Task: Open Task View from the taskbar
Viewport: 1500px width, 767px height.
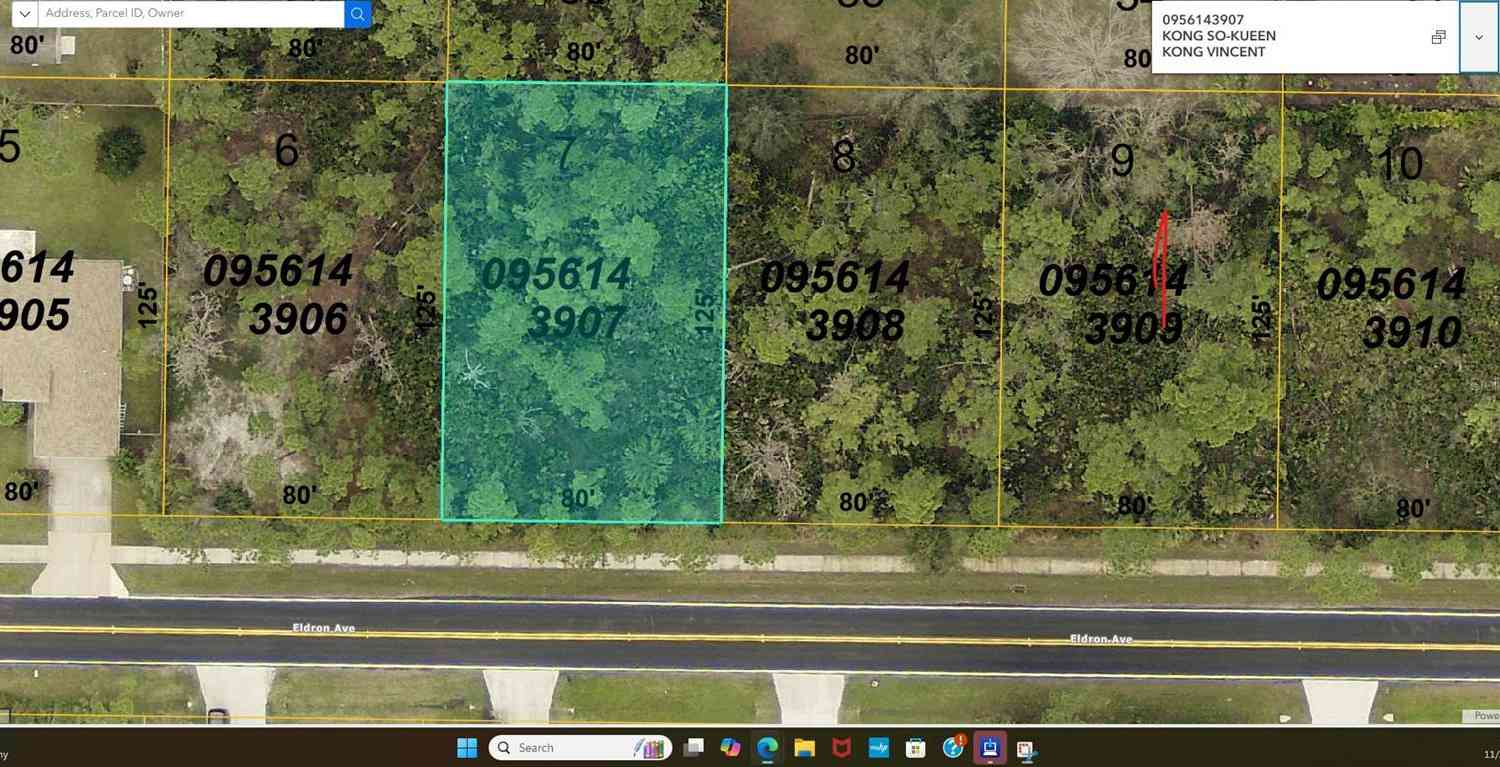Action: coord(693,748)
